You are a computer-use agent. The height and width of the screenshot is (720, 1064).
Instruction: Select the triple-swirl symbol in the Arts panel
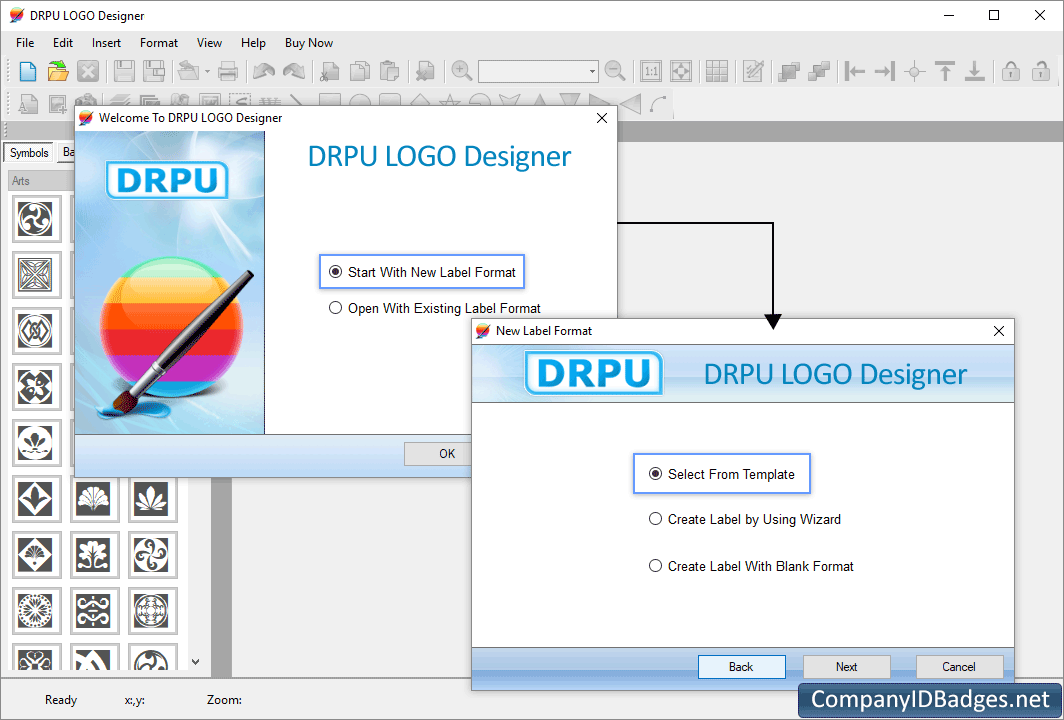(x=36, y=219)
